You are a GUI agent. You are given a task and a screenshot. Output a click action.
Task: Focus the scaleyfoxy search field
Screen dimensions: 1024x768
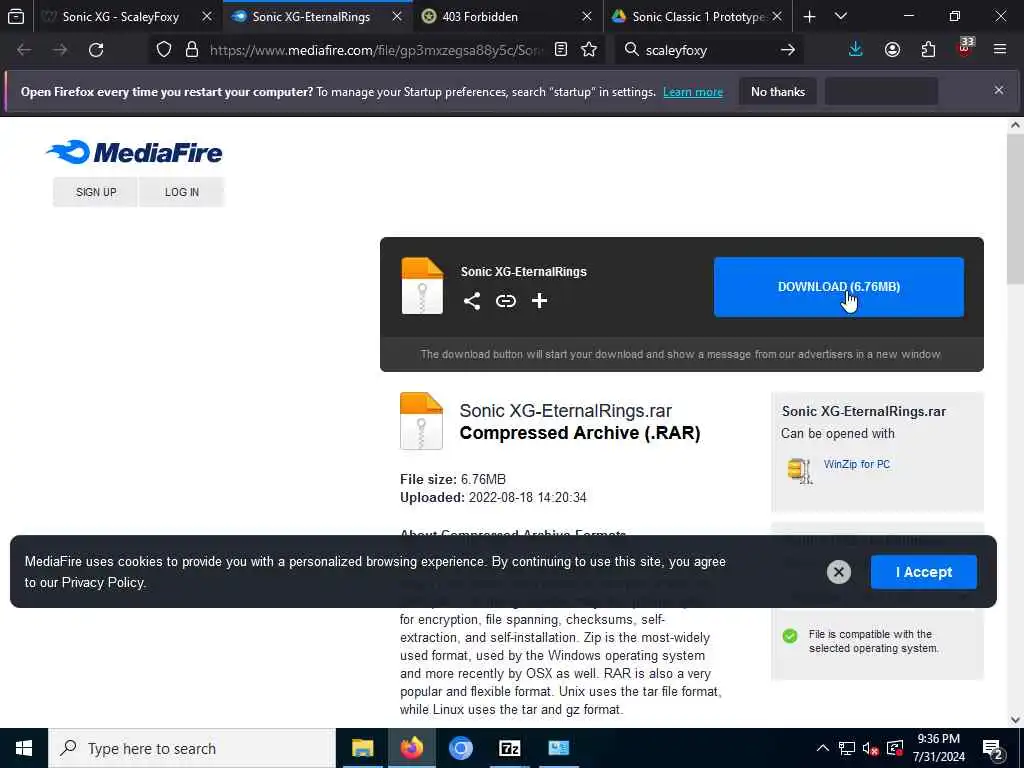pyautogui.click(x=709, y=50)
